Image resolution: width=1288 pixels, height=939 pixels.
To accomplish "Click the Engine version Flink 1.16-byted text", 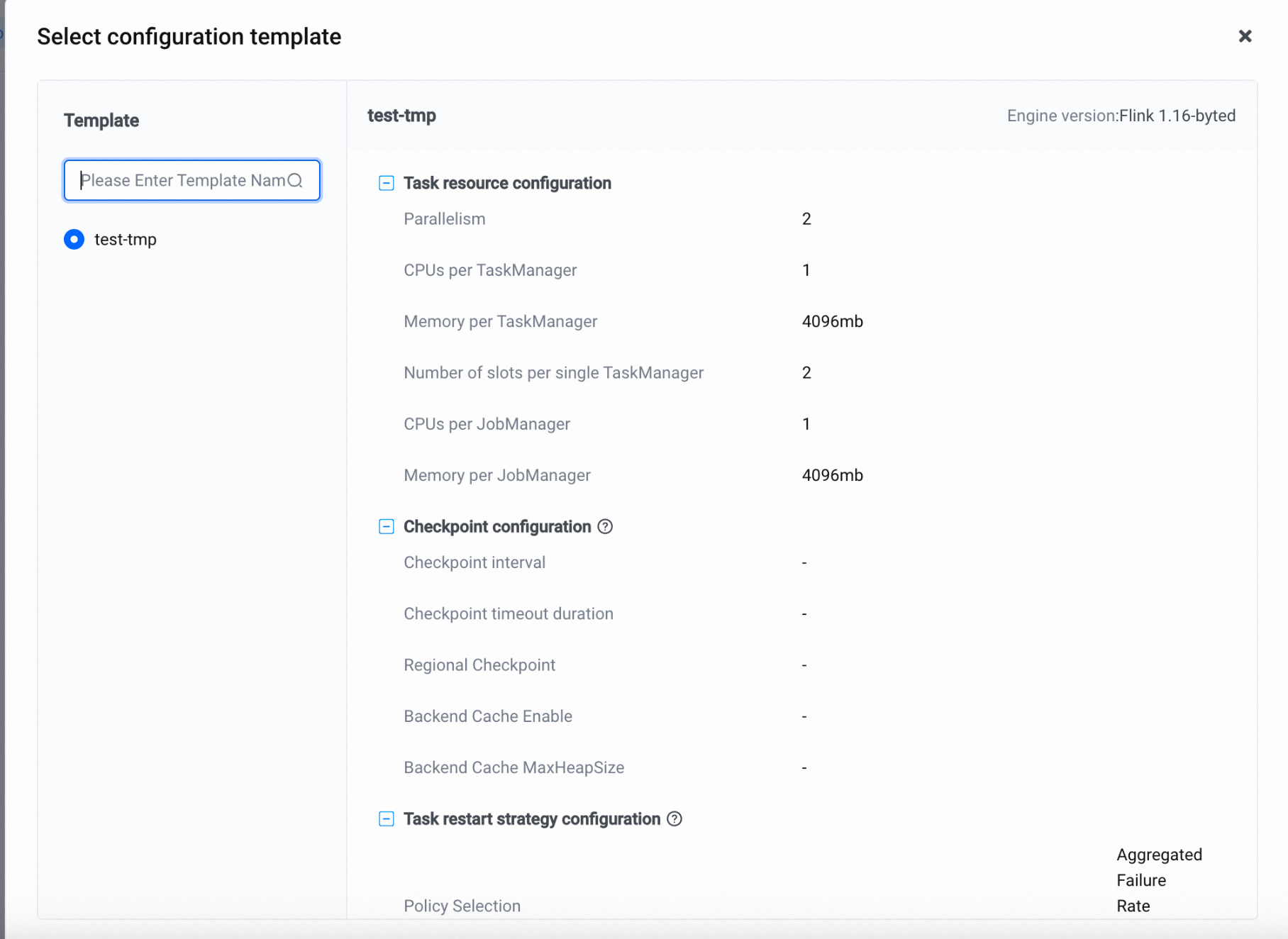I will coord(1121,116).
